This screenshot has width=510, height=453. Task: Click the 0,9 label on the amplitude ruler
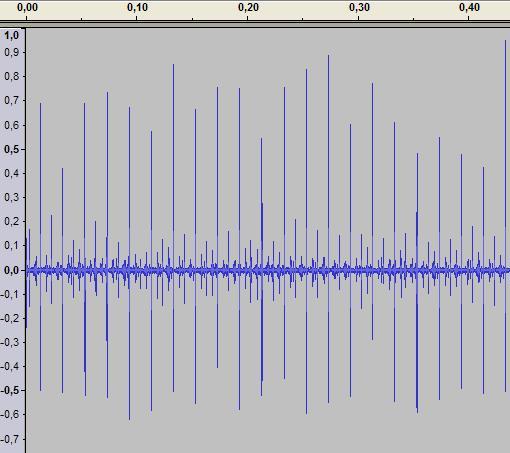point(12,53)
